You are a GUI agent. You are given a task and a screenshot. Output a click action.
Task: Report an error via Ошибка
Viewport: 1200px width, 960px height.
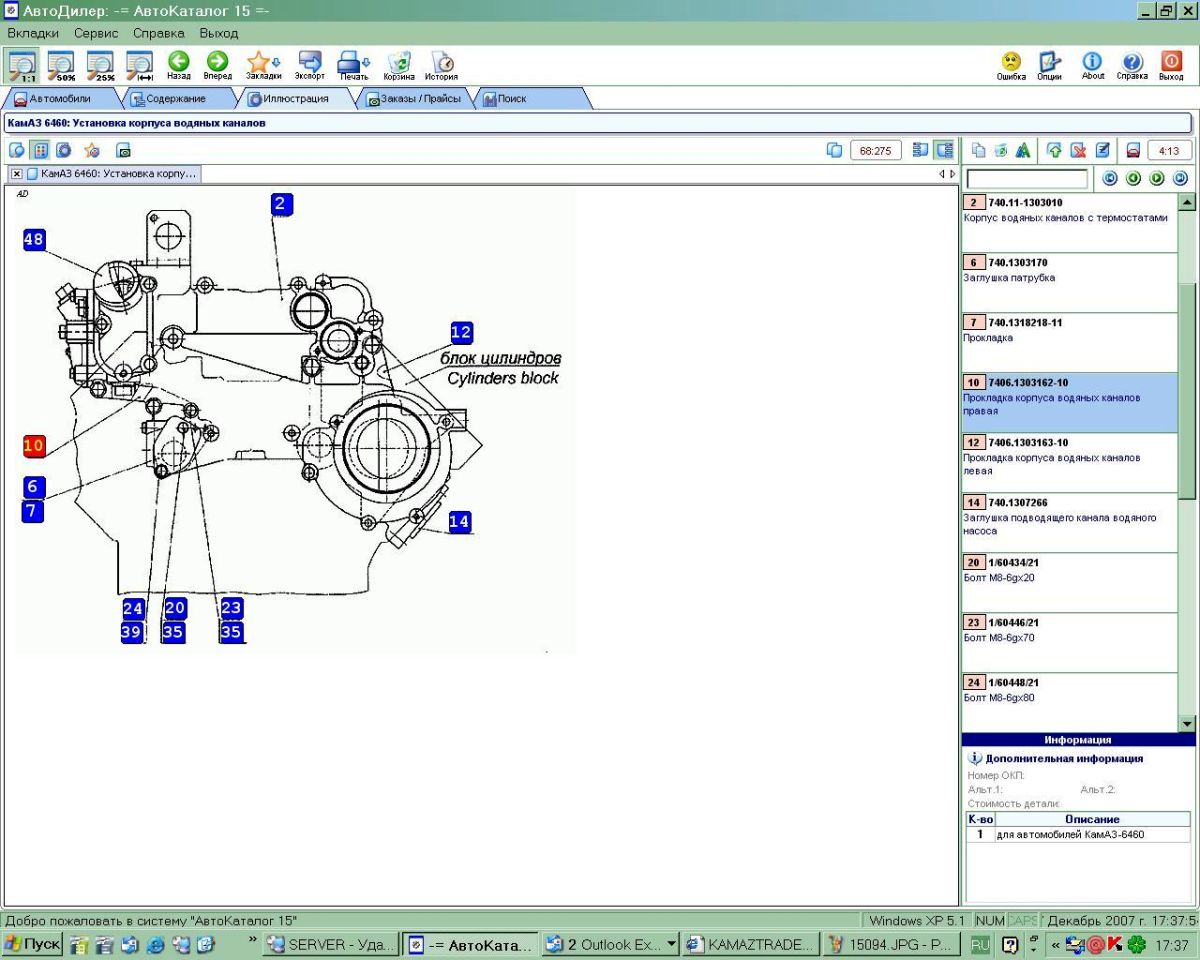click(1011, 66)
